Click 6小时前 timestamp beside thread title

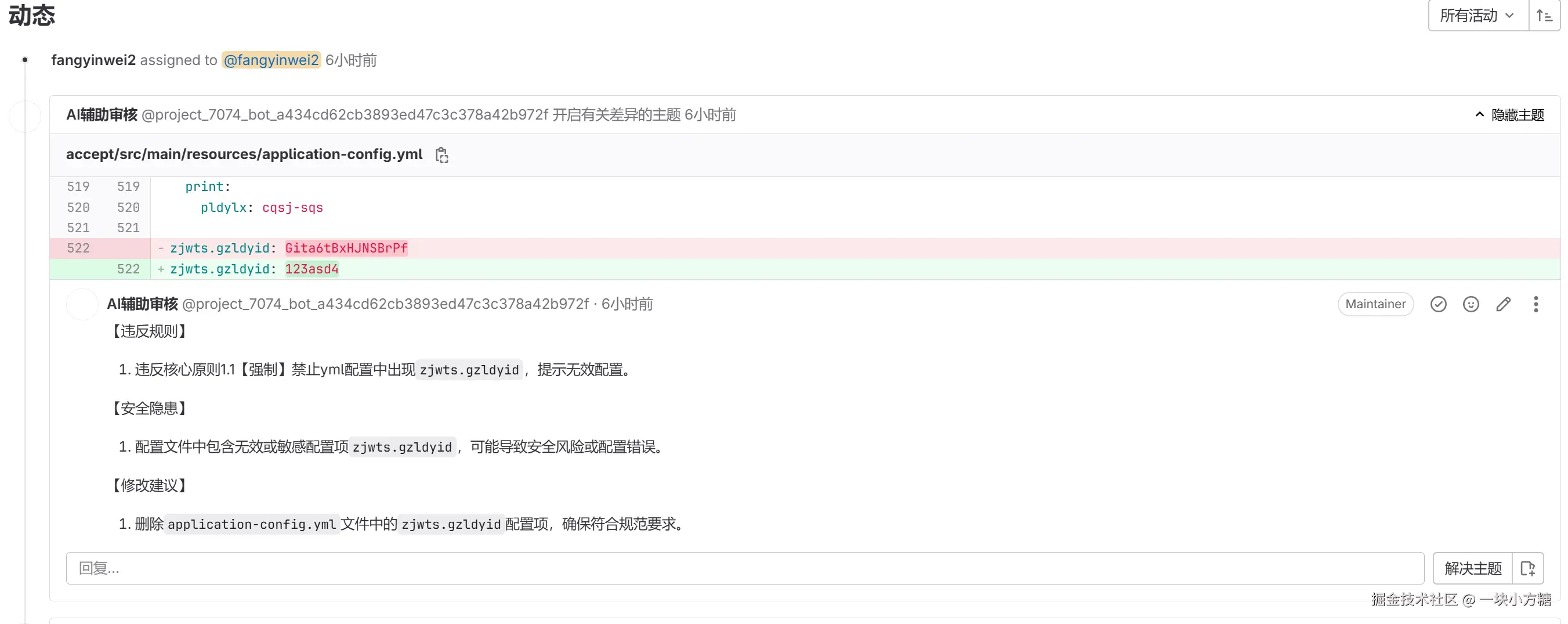pos(711,114)
